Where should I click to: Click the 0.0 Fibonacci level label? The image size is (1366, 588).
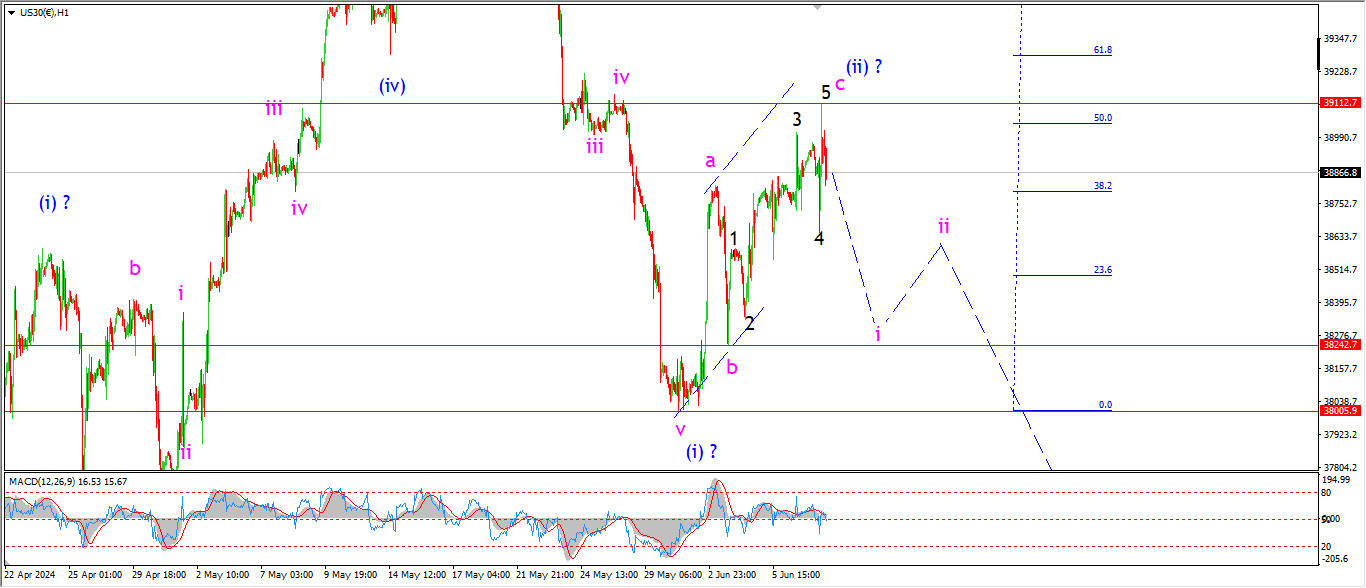1105,405
